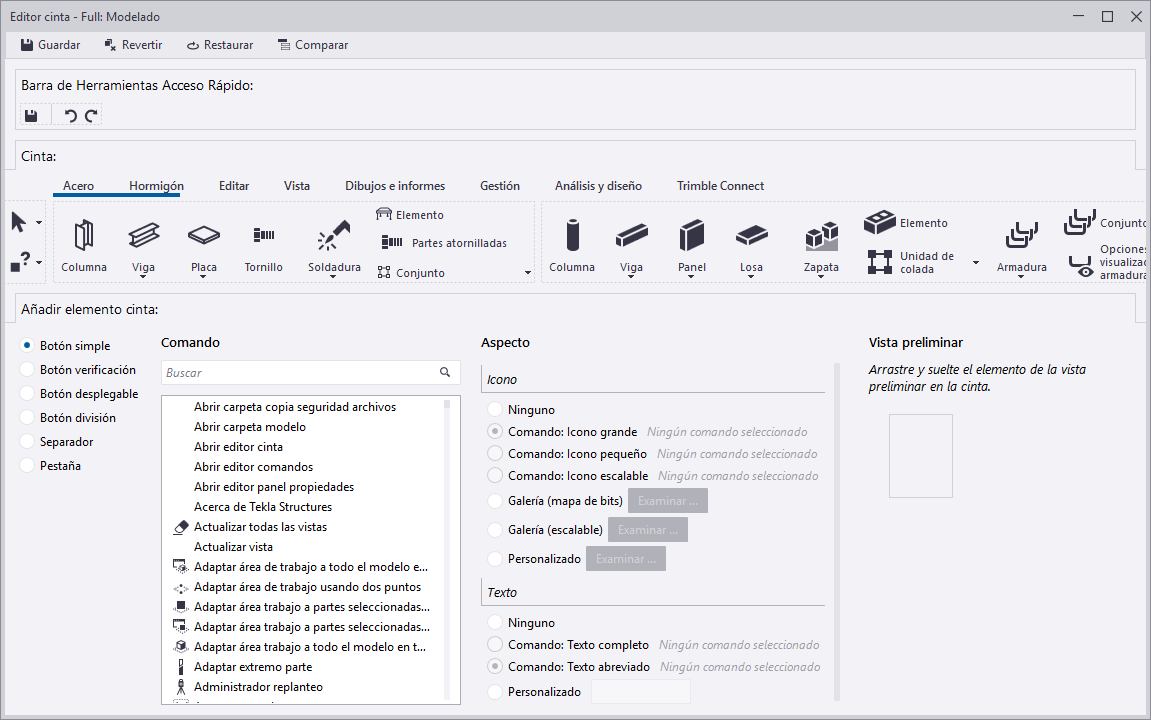
Task: Choose the Separador radio button
Action: click(28, 442)
